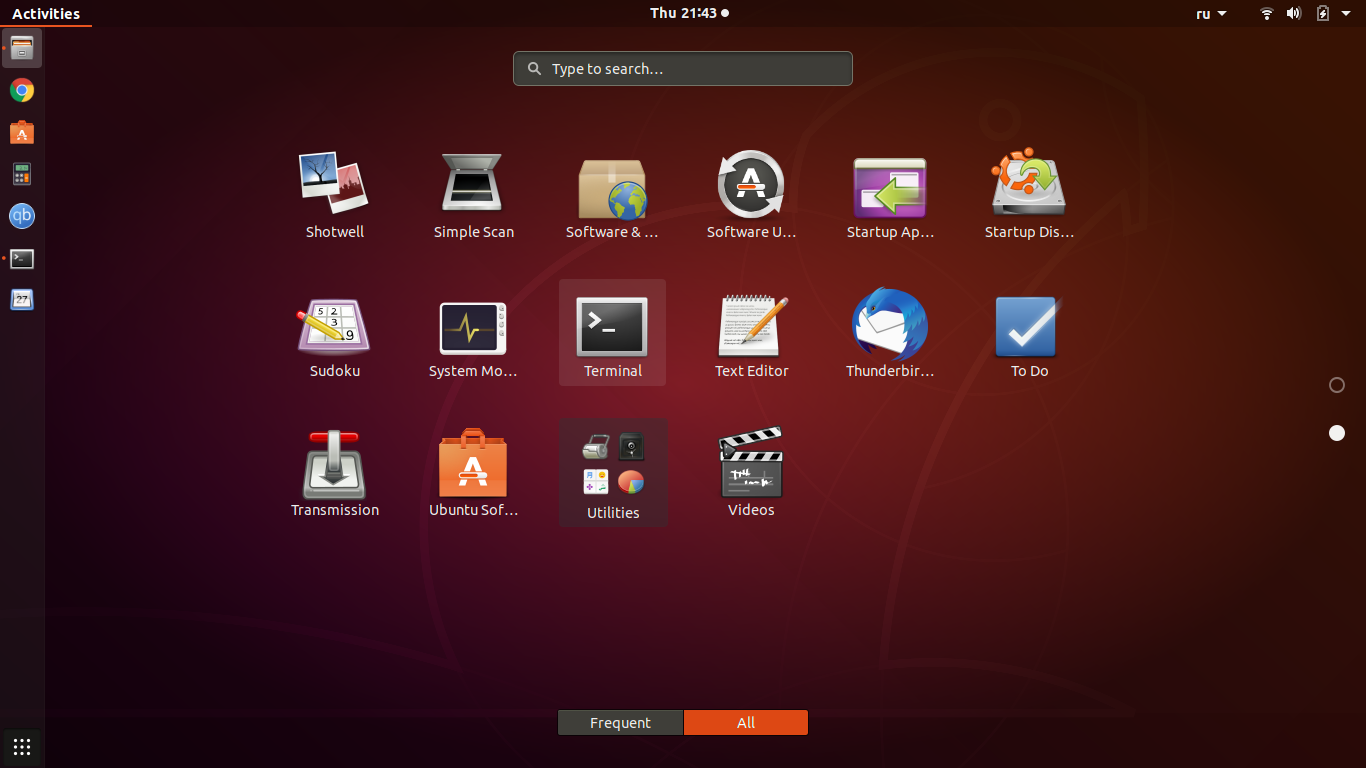Image resolution: width=1366 pixels, height=768 pixels.
Task: Open the To Do app
Action: tap(1028, 327)
